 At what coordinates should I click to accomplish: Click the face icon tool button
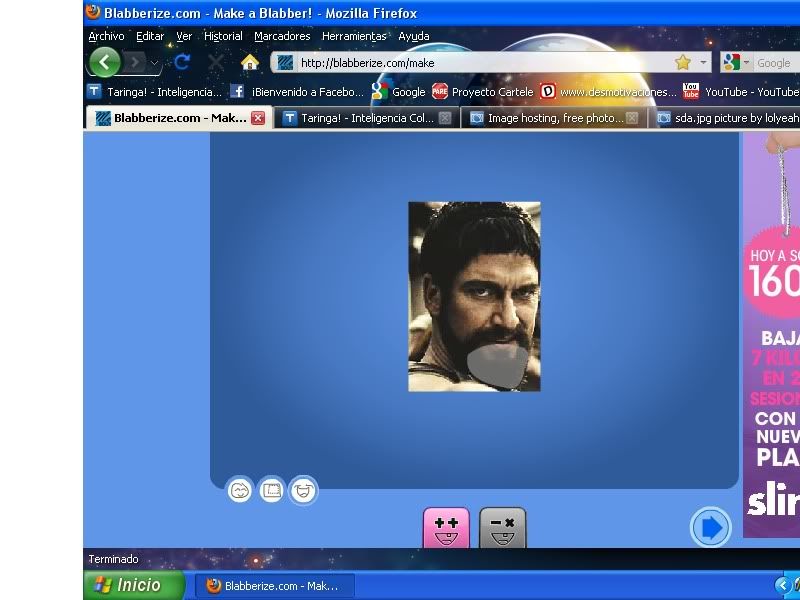[x=240, y=491]
